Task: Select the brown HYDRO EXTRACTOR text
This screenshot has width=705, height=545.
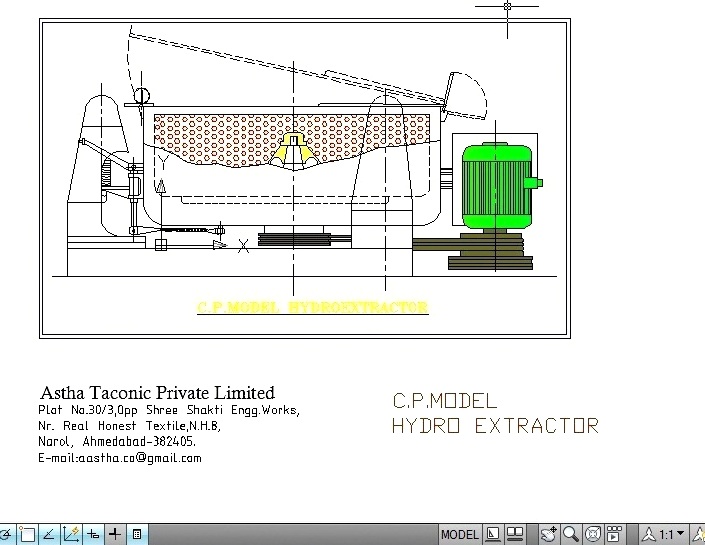Action: click(494, 426)
